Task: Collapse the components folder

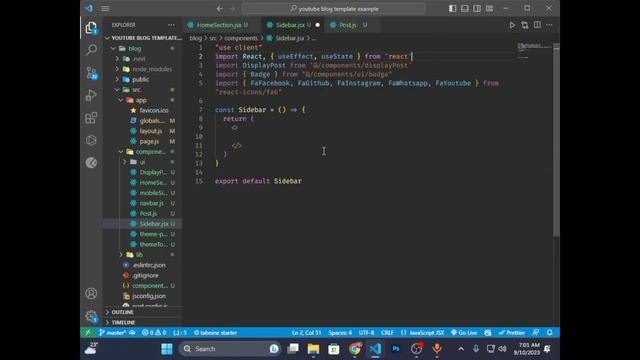Action: [121, 151]
